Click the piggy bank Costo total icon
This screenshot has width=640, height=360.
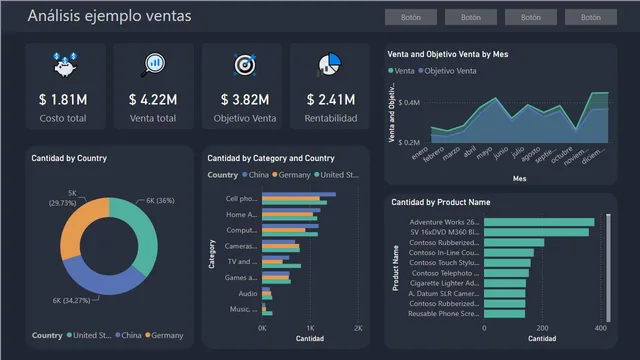click(x=65, y=64)
